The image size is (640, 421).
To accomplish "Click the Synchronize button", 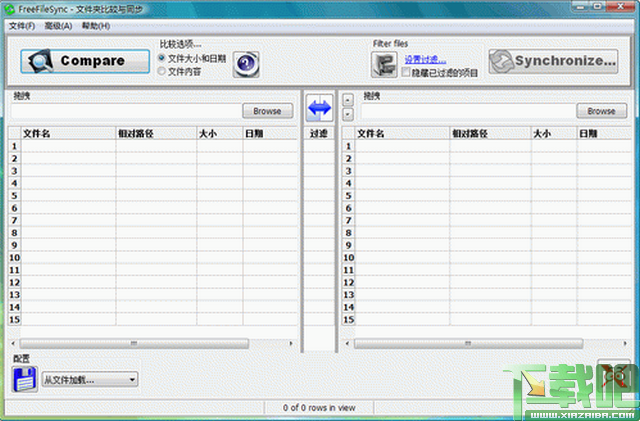I will point(553,61).
